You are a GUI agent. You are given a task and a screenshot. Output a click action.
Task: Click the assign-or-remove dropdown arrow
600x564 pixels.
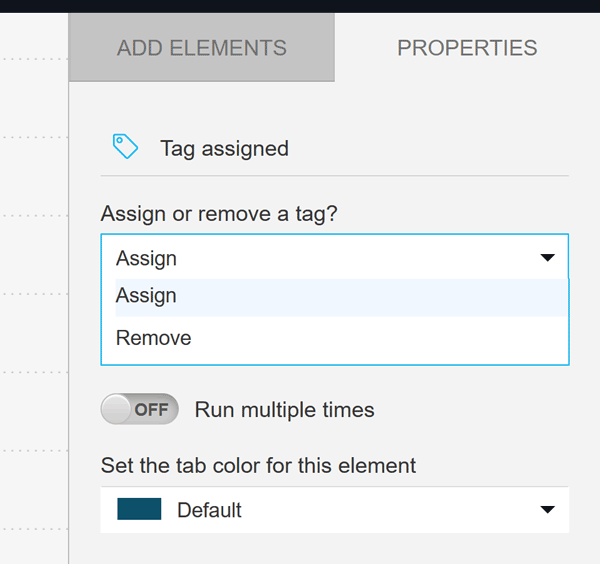pyautogui.click(x=547, y=258)
